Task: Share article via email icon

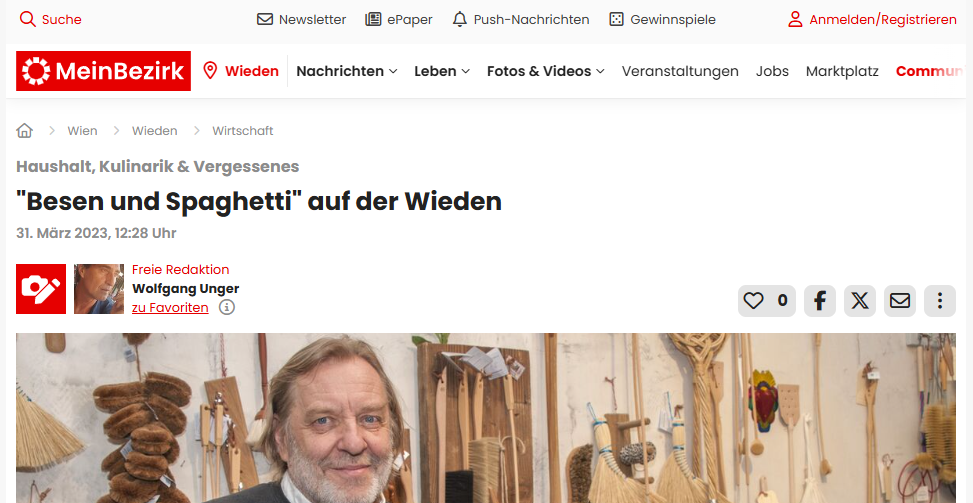Action: click(900, 301)
